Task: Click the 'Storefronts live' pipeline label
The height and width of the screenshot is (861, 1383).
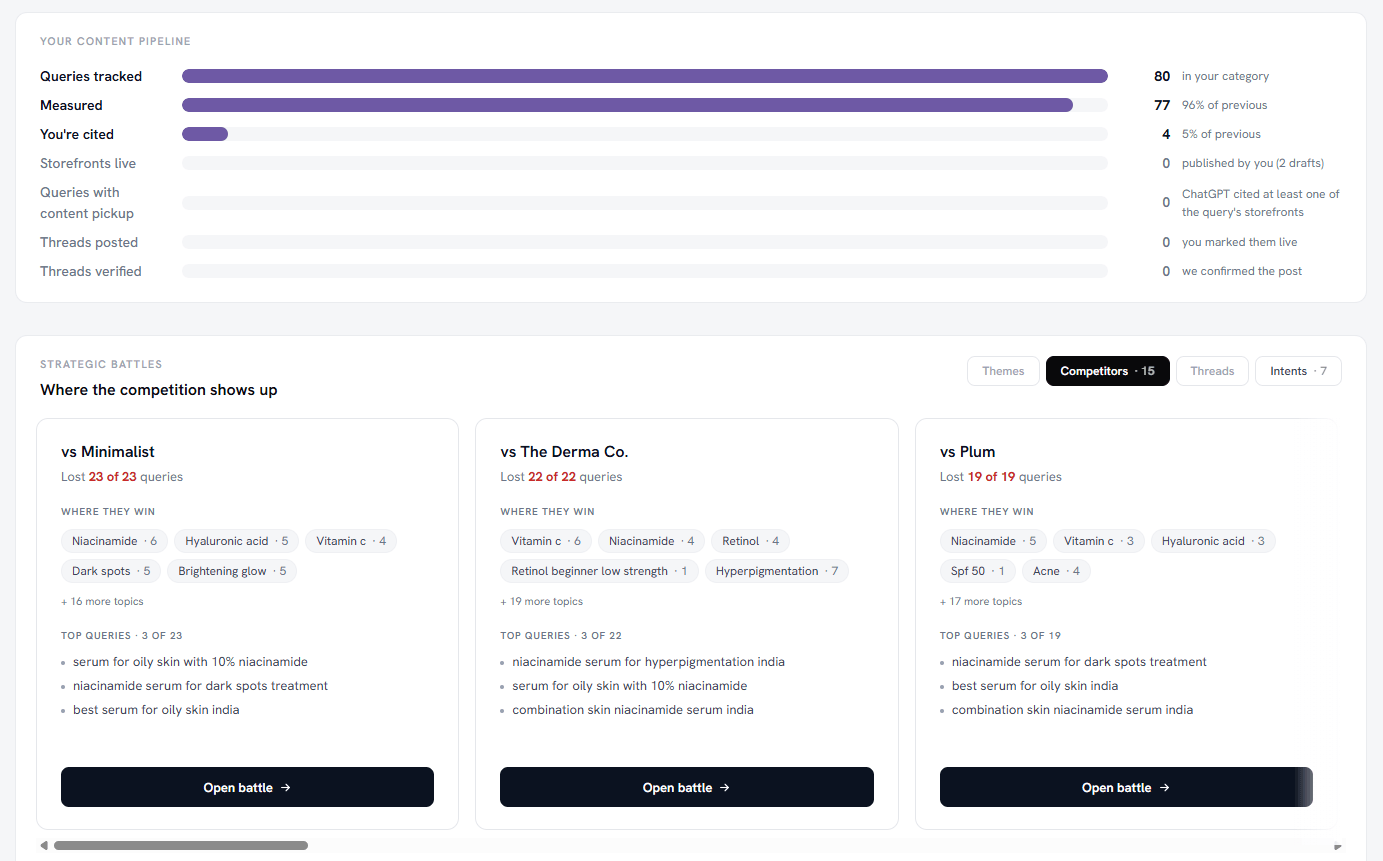Action: click(88, 163)
